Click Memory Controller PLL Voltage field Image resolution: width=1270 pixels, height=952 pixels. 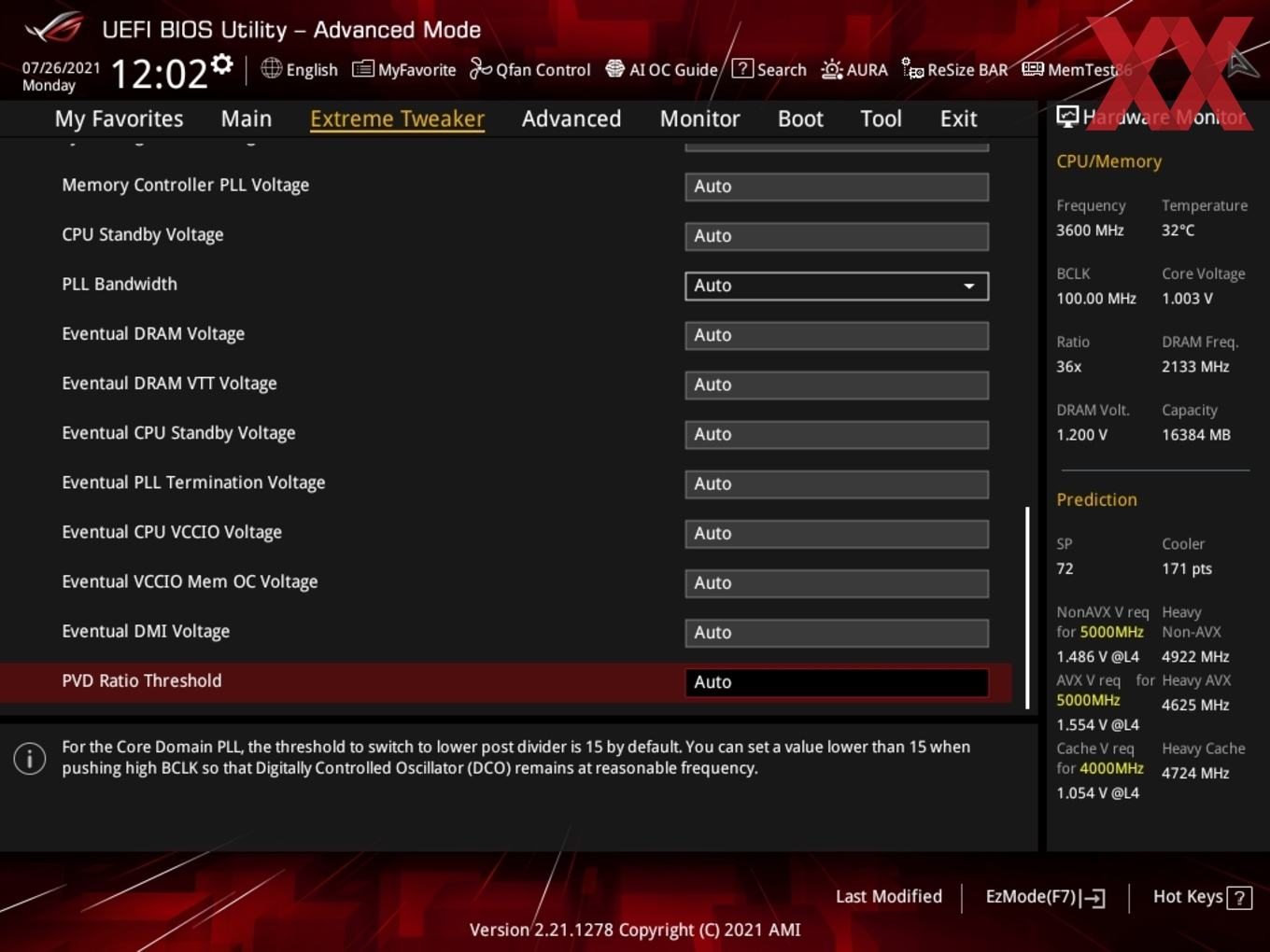coord(837,187)
